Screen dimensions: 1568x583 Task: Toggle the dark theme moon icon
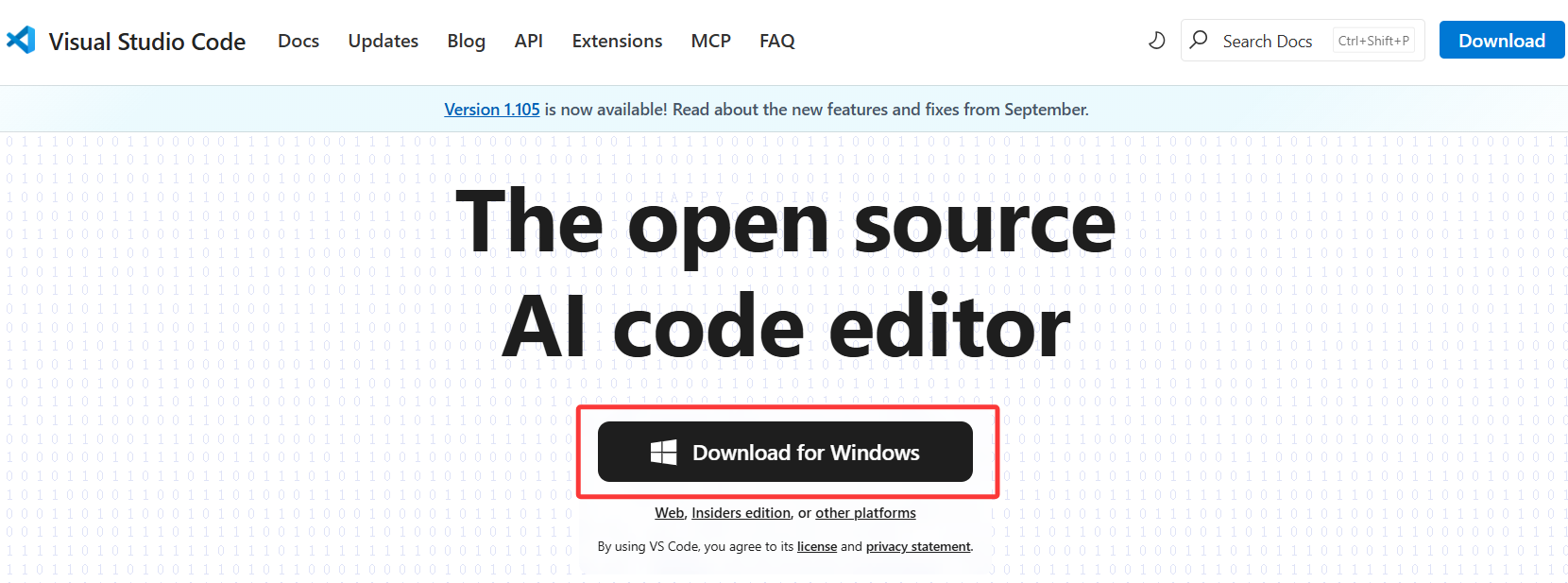pyautogui.click(x=1156, y=41)
